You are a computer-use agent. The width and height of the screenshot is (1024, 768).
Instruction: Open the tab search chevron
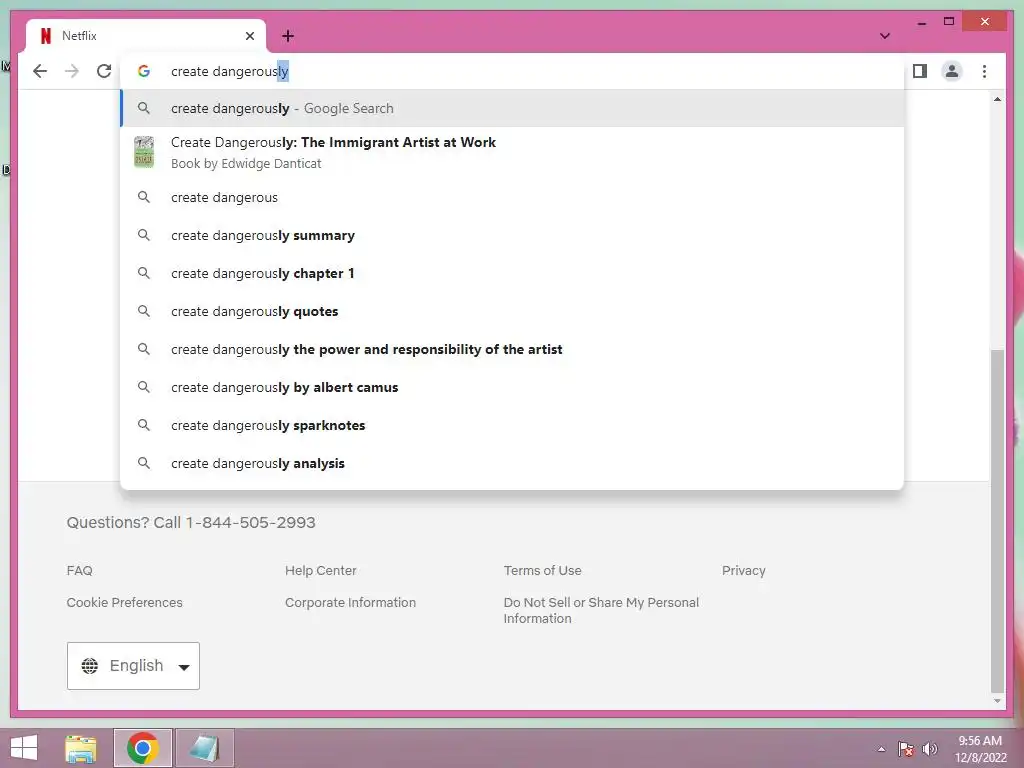pyautogui.click(x=885, y=36)
